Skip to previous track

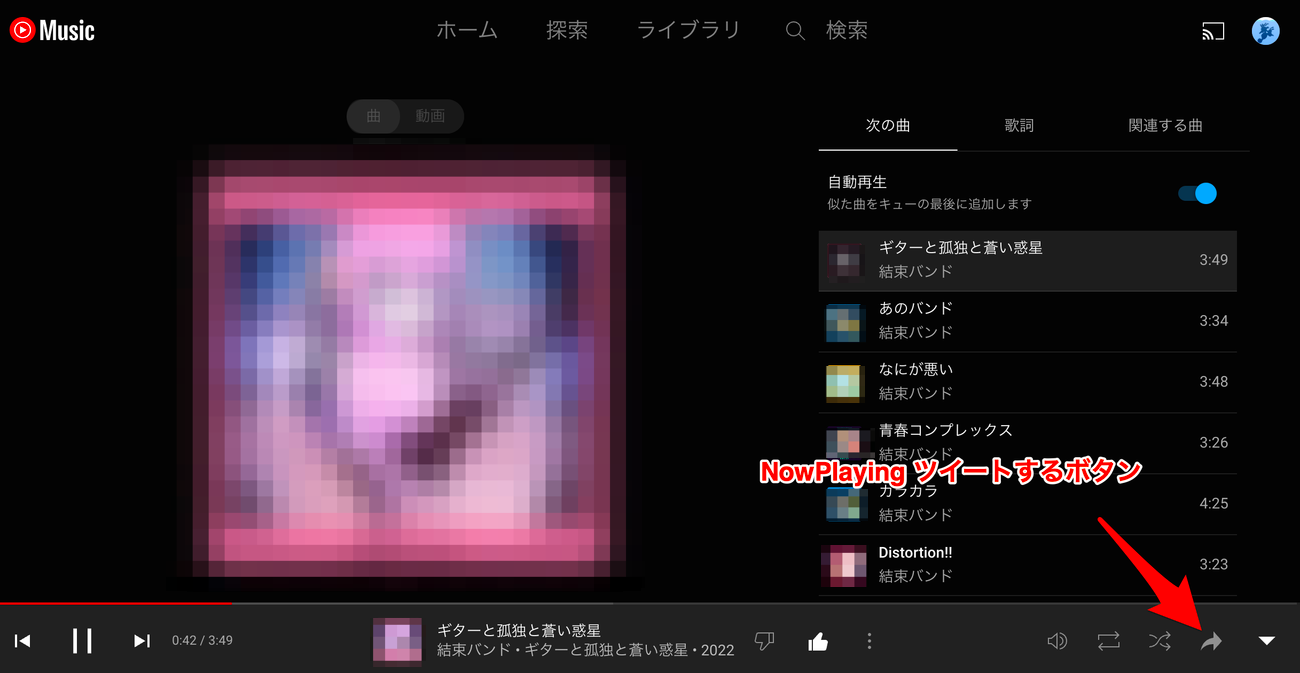click(23, 641)
